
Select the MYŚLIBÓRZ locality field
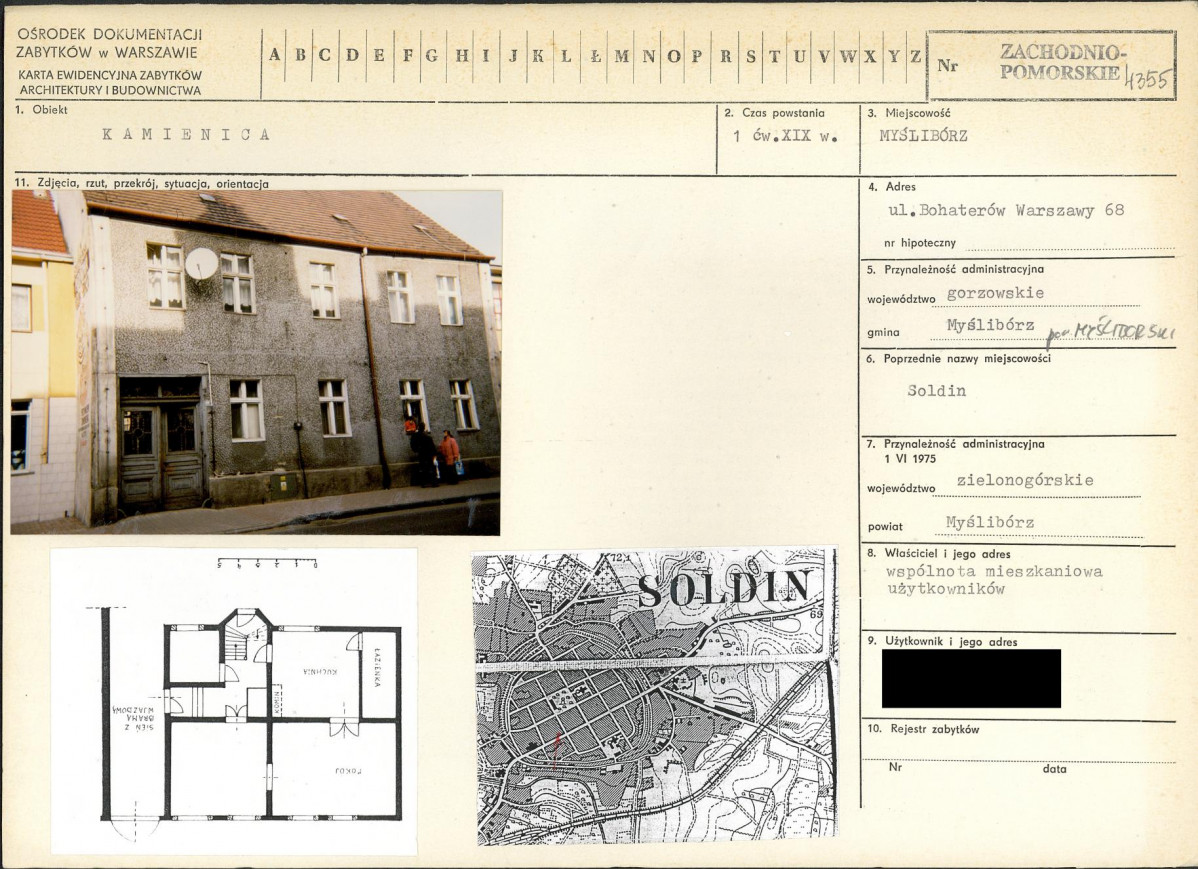point(923,137)
